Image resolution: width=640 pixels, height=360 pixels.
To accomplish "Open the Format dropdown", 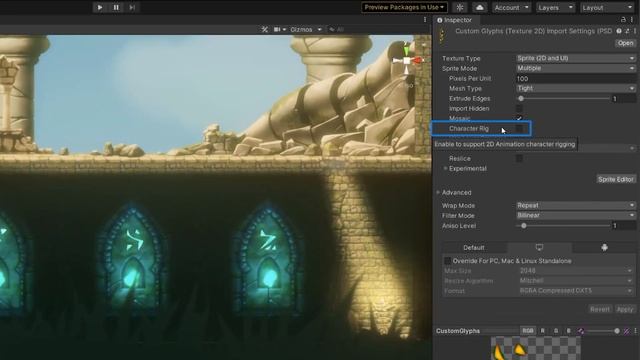I will [x=576, y=291].
